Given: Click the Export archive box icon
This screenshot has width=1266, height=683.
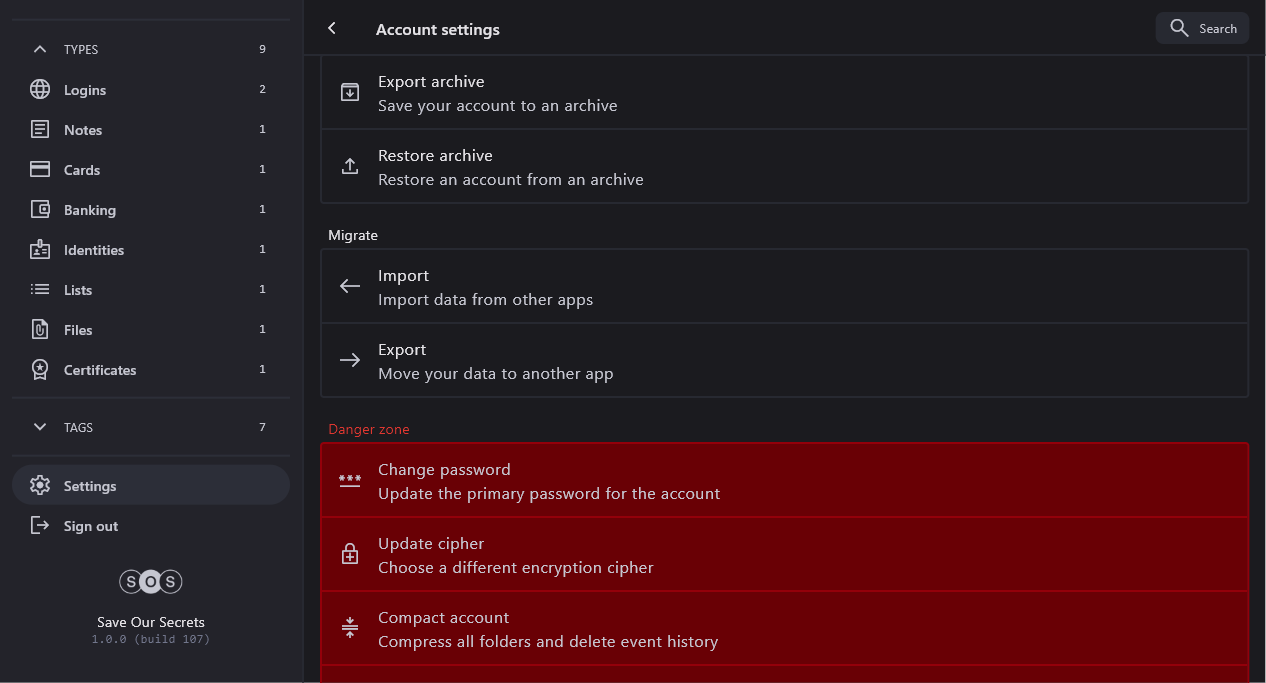Looking at the screenshot, I should [x=350, y=92].
